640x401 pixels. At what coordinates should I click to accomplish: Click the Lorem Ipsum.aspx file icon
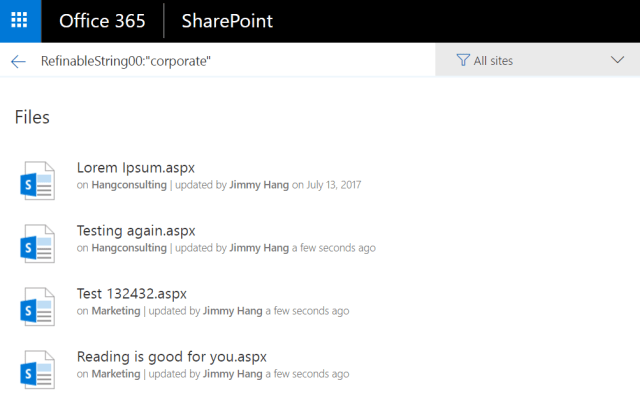point(37,179)
